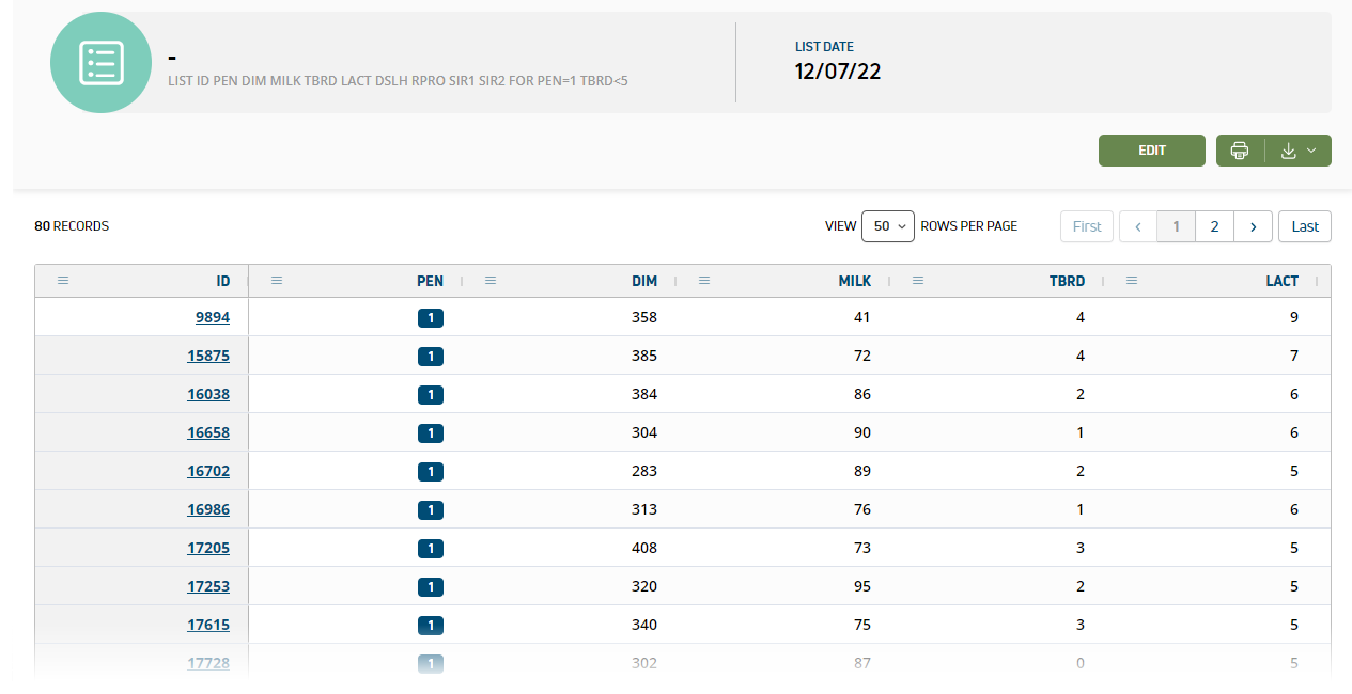The width and height of the screenshot is (1352, 694).
Task: Click the EDIT button
Action: (x=1152, y=151)
